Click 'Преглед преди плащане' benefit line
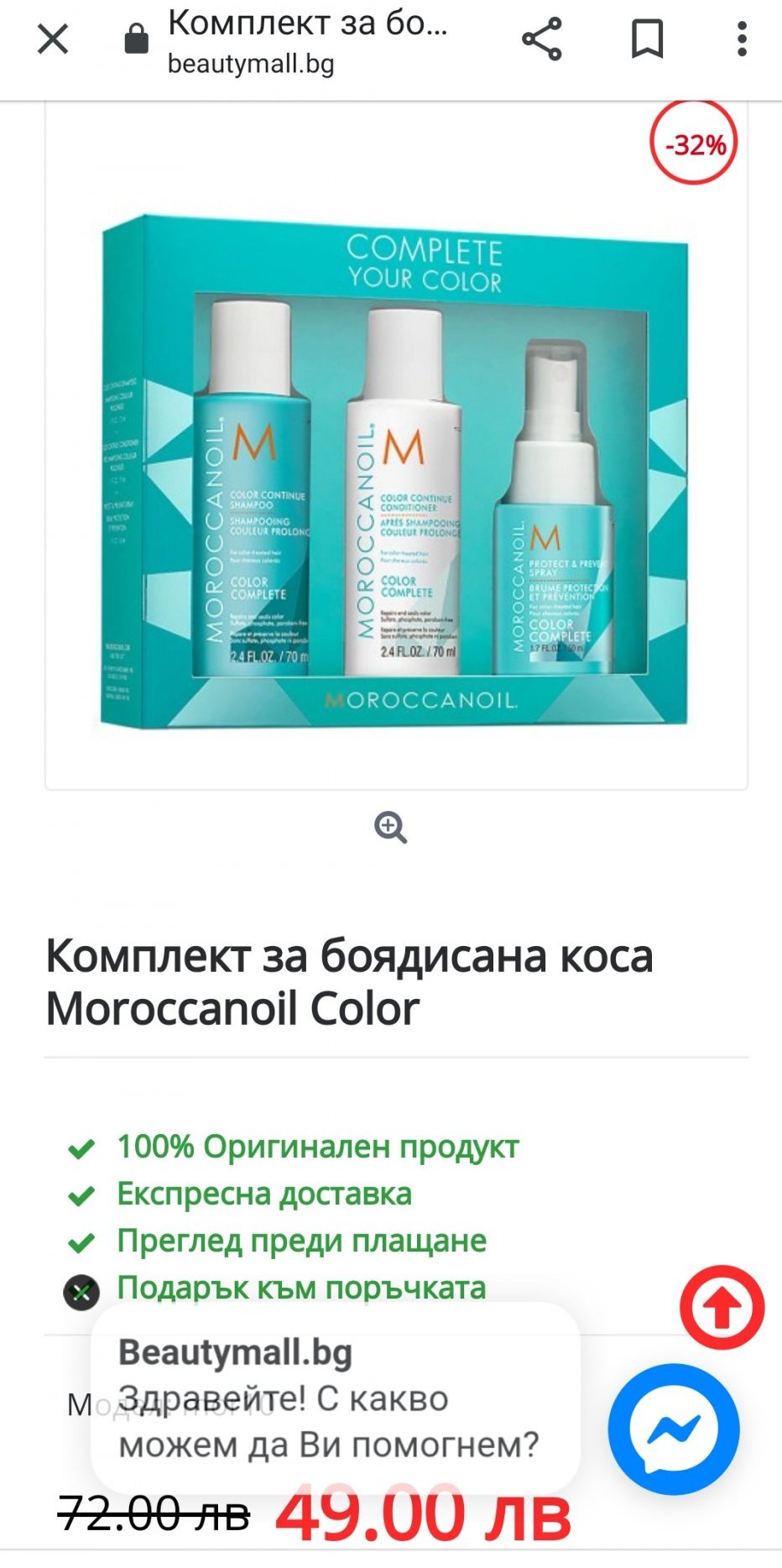782x1568 pixels. 301,1241
